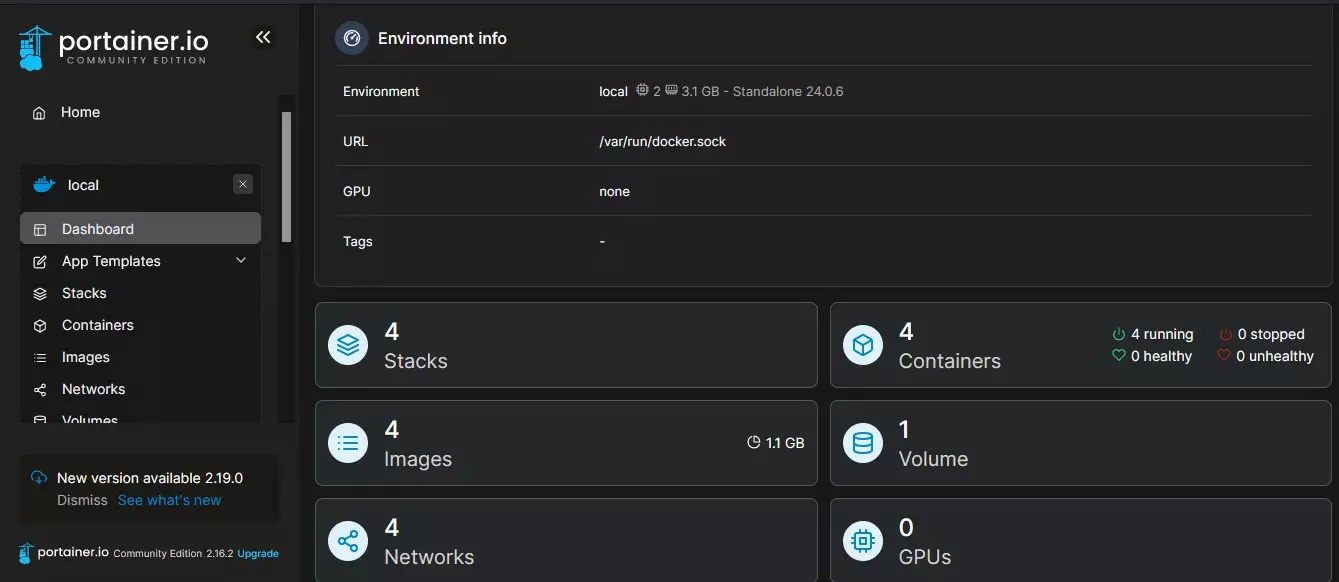Click the Networks share icon in sidebar
1339x582 pixels.
coord(40,390)
